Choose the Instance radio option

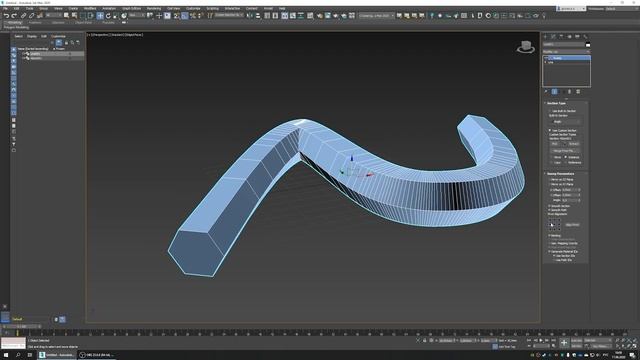click(x=566, y=157)
